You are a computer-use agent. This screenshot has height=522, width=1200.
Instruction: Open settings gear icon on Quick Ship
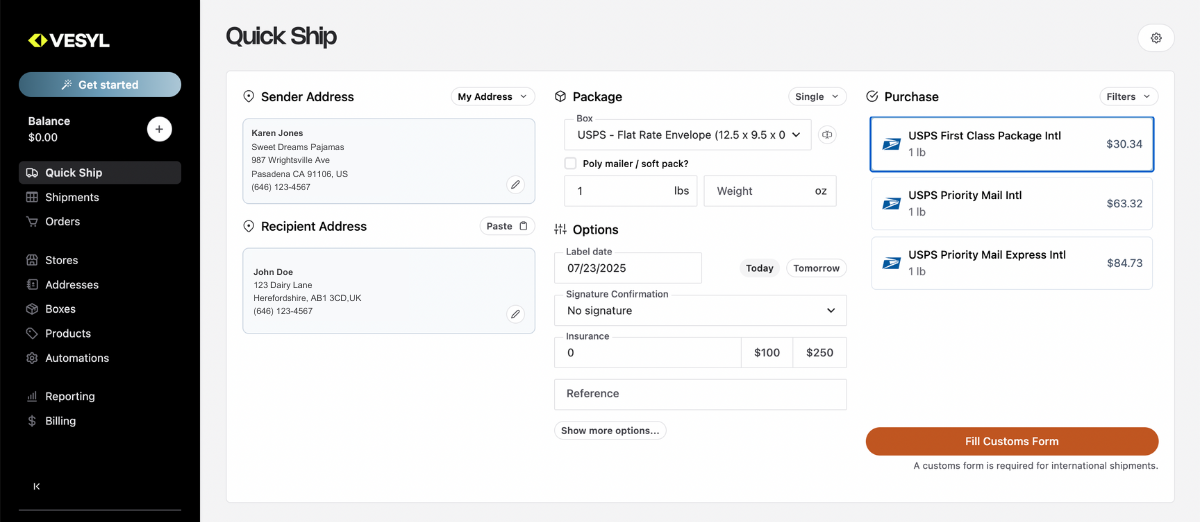[x=1156, y=38]
